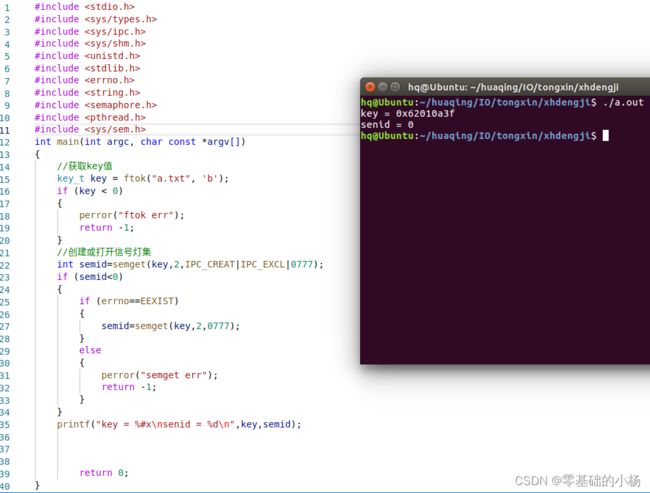Click the return 0 statement
The height and width of the screenshot is (493, 650).
(104, 473)
